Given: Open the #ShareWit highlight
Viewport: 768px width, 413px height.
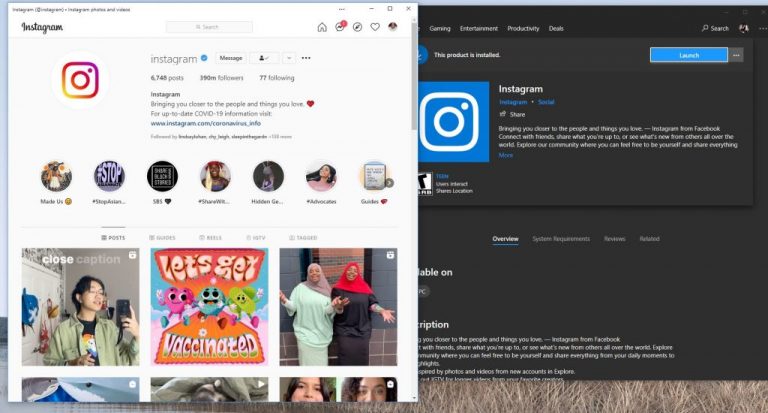Looking at the screenshot, I should coord(215,176).
